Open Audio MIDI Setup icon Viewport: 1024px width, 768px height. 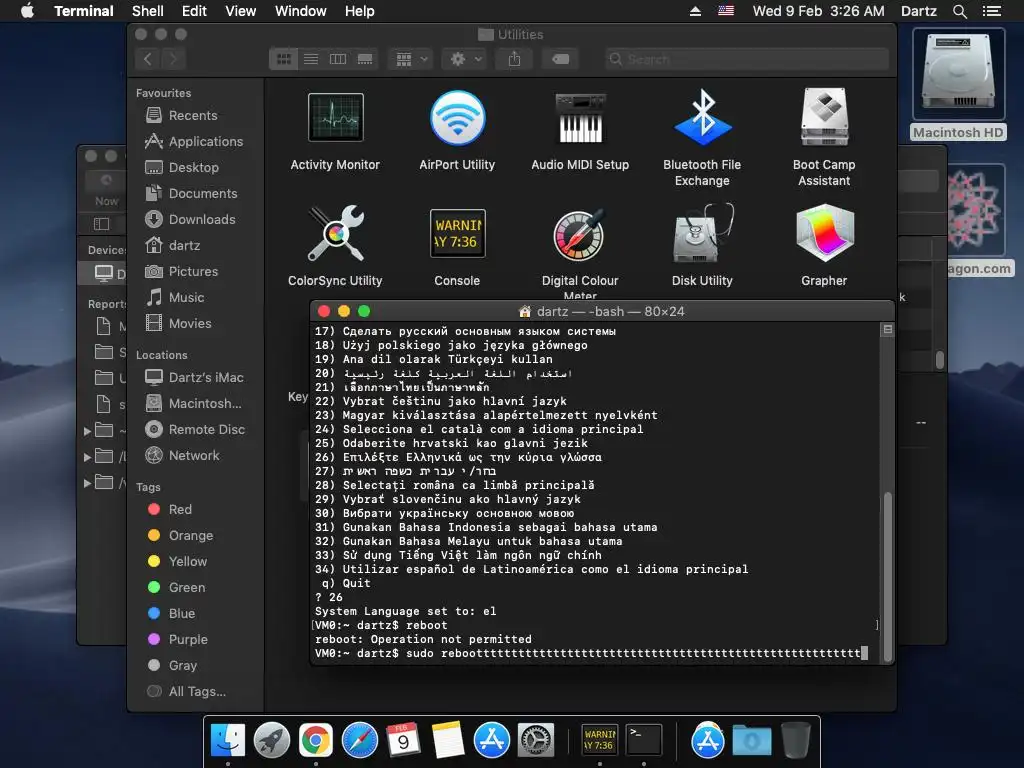tap(580, 118)
